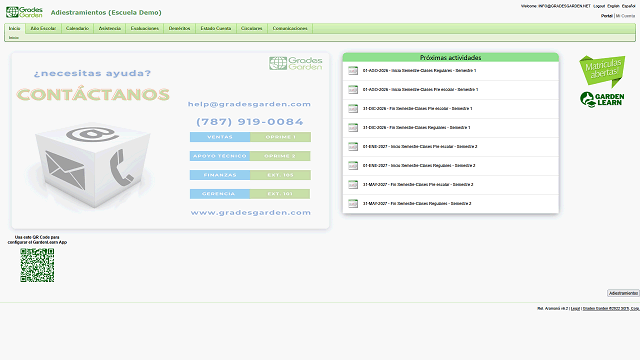The height and width of the screenshot is (360, 640).
Task: Open the Estado Cuenta tab
Action: [216, 28]
